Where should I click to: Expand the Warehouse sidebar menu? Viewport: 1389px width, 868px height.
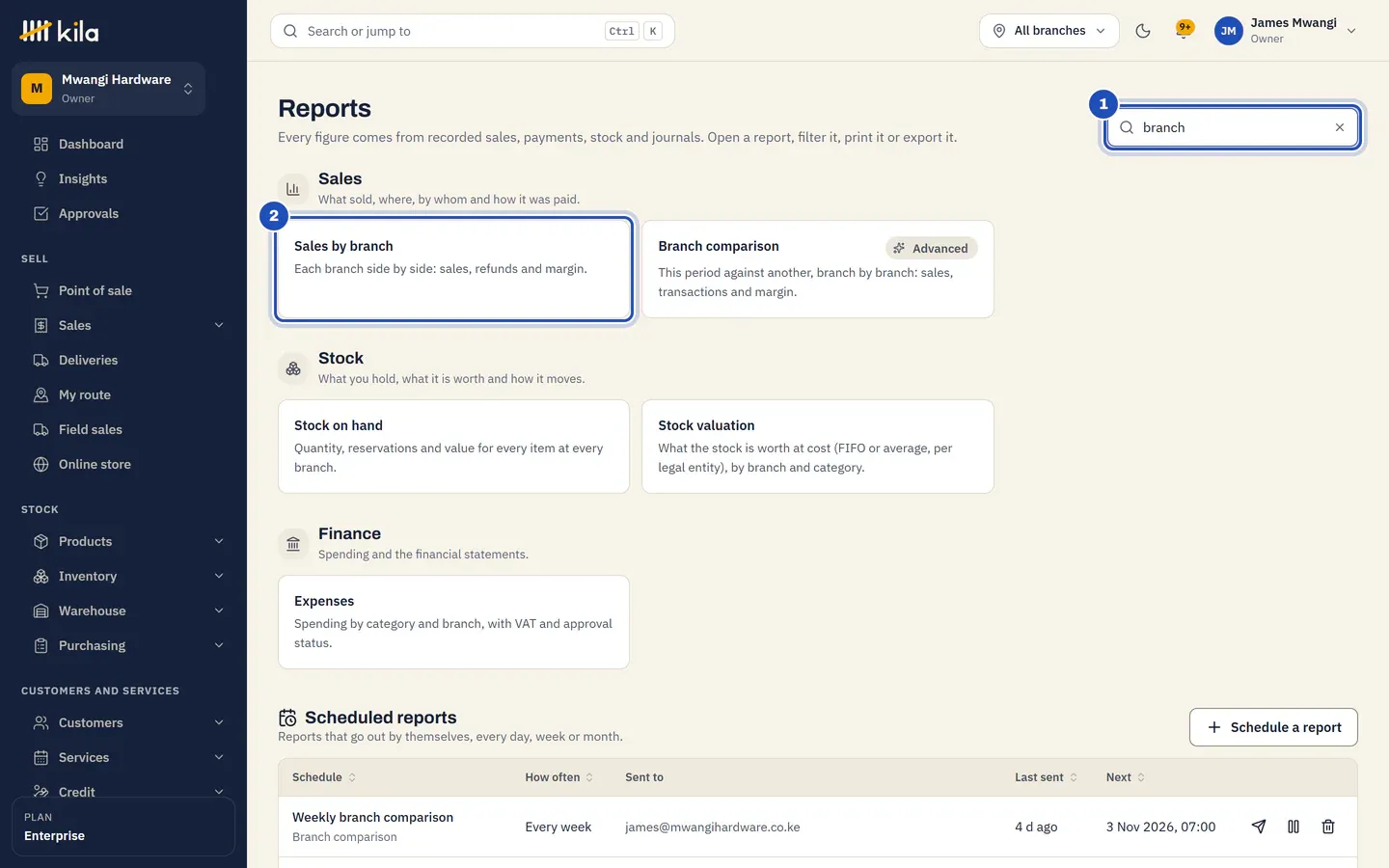coord(219,610)
